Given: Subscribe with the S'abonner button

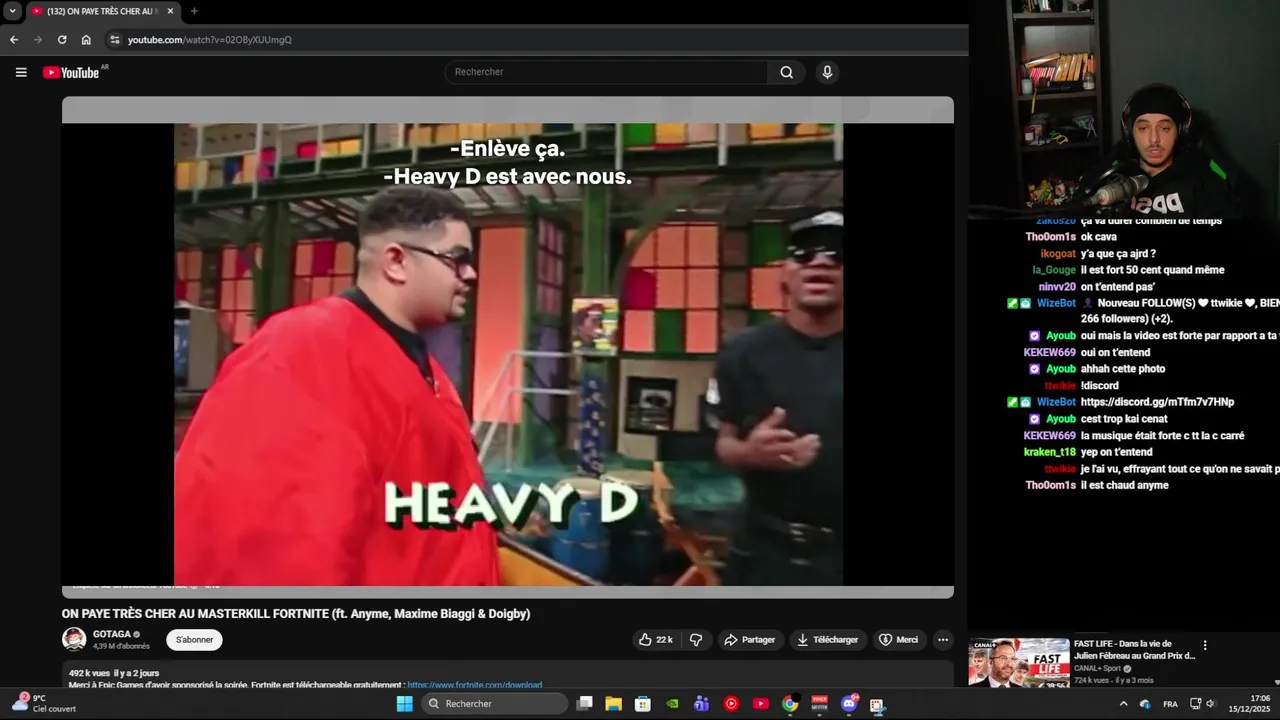Looking at the screenshot, I should (x=194, y=640).
